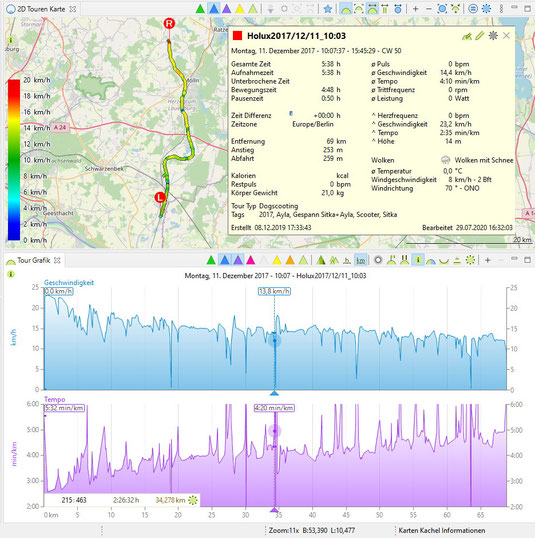Click the green tour marker posts icon
The image size is (535, 538).
[385, 9]
